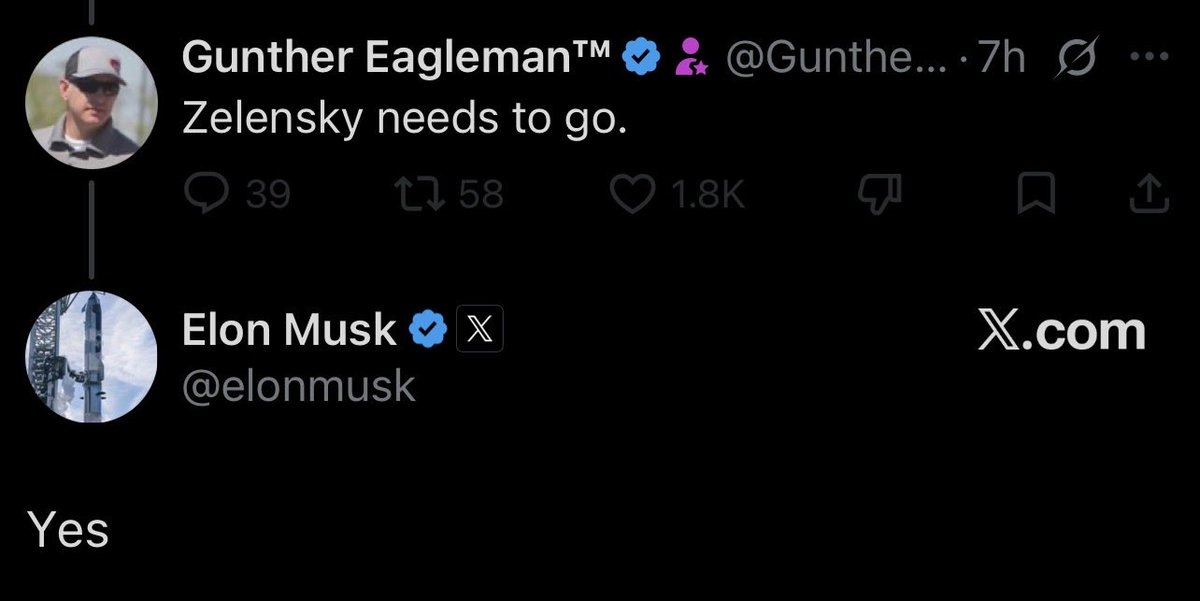Open the share icon on Gunther's tweet

click(1149, 194)
